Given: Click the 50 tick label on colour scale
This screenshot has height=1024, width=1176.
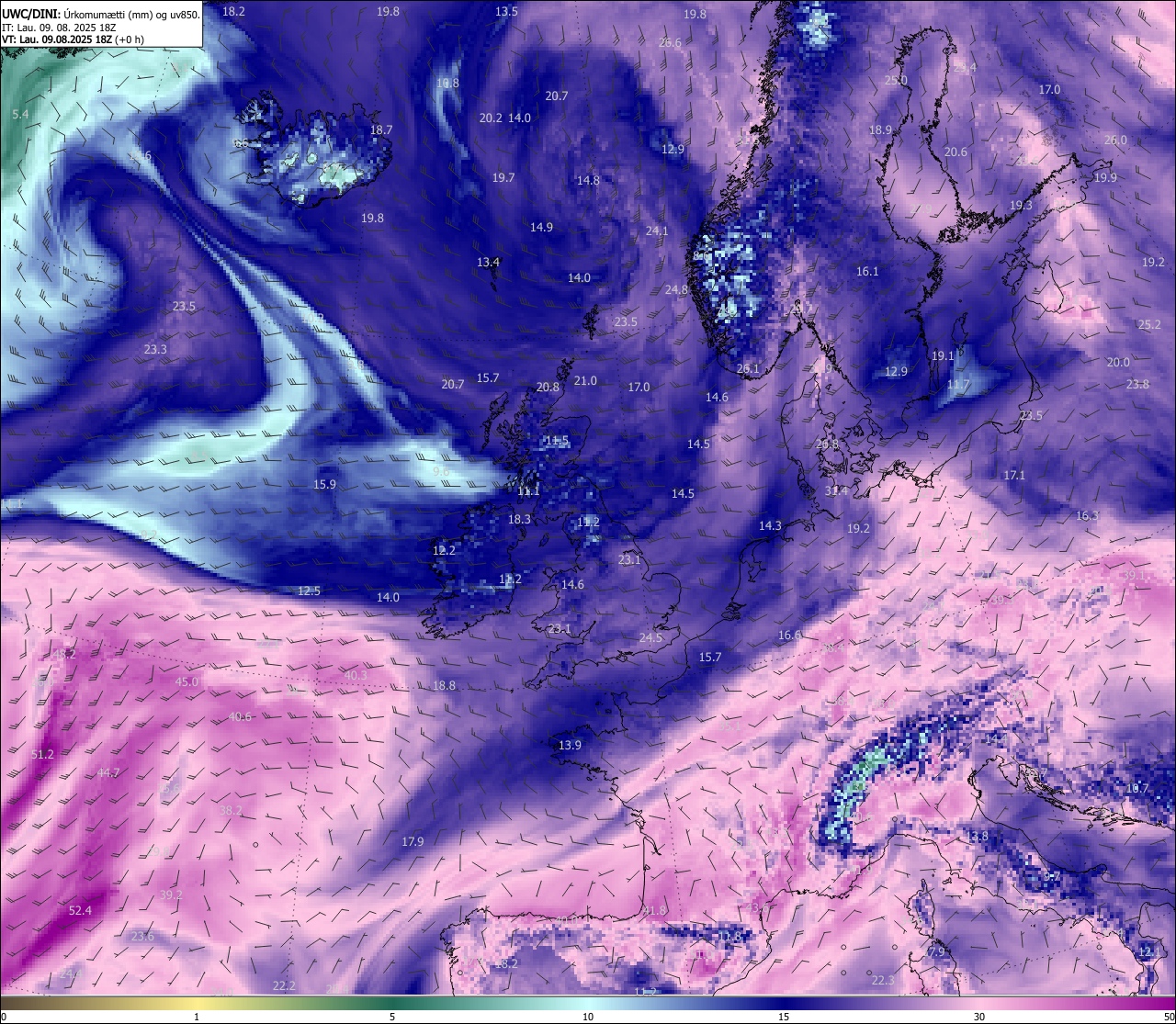Looking at the screenshot, I should (x=1169, y=1017).
